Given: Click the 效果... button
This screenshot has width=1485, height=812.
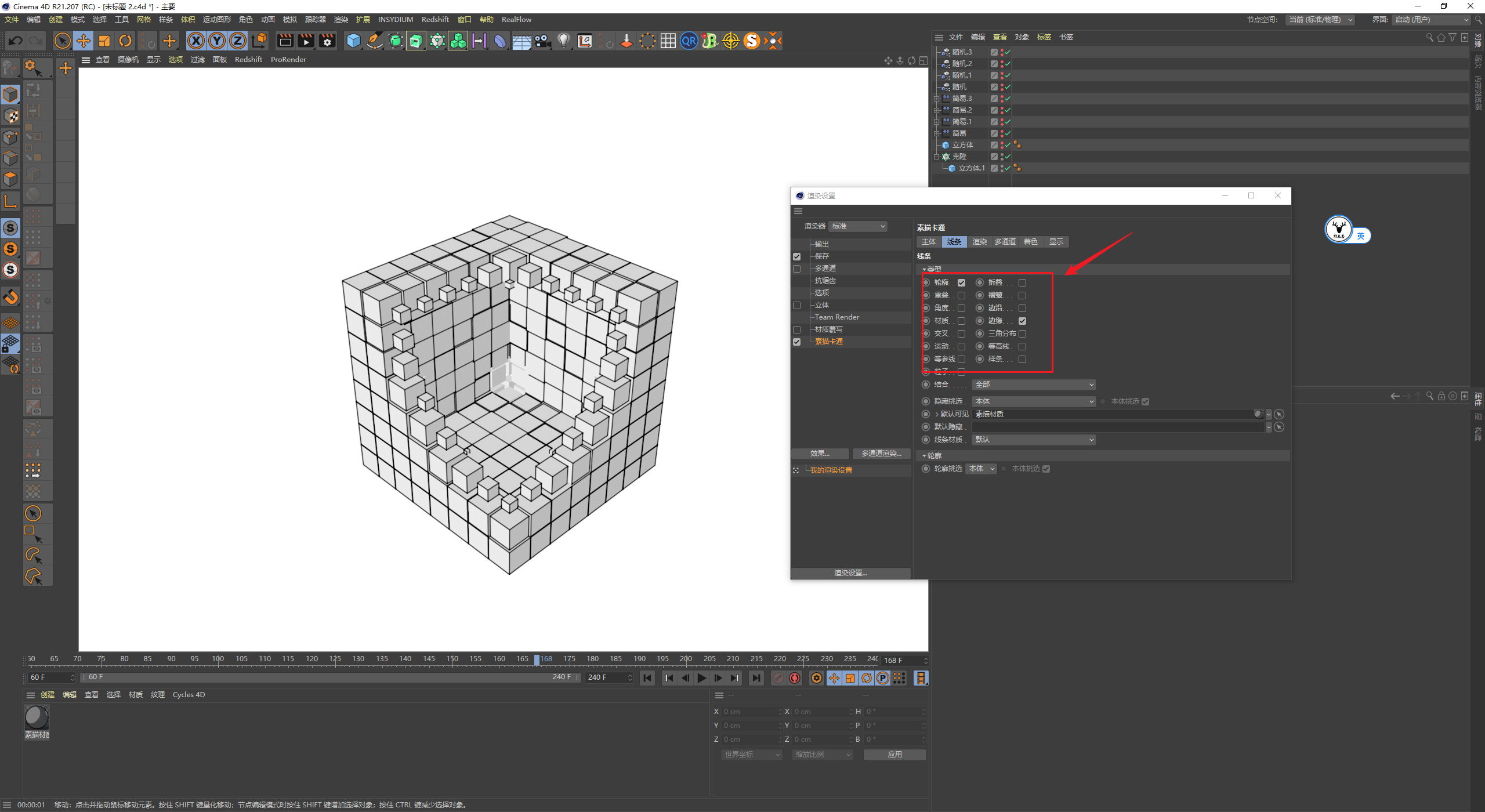Looking at the screenshot, I should point(820,454).
